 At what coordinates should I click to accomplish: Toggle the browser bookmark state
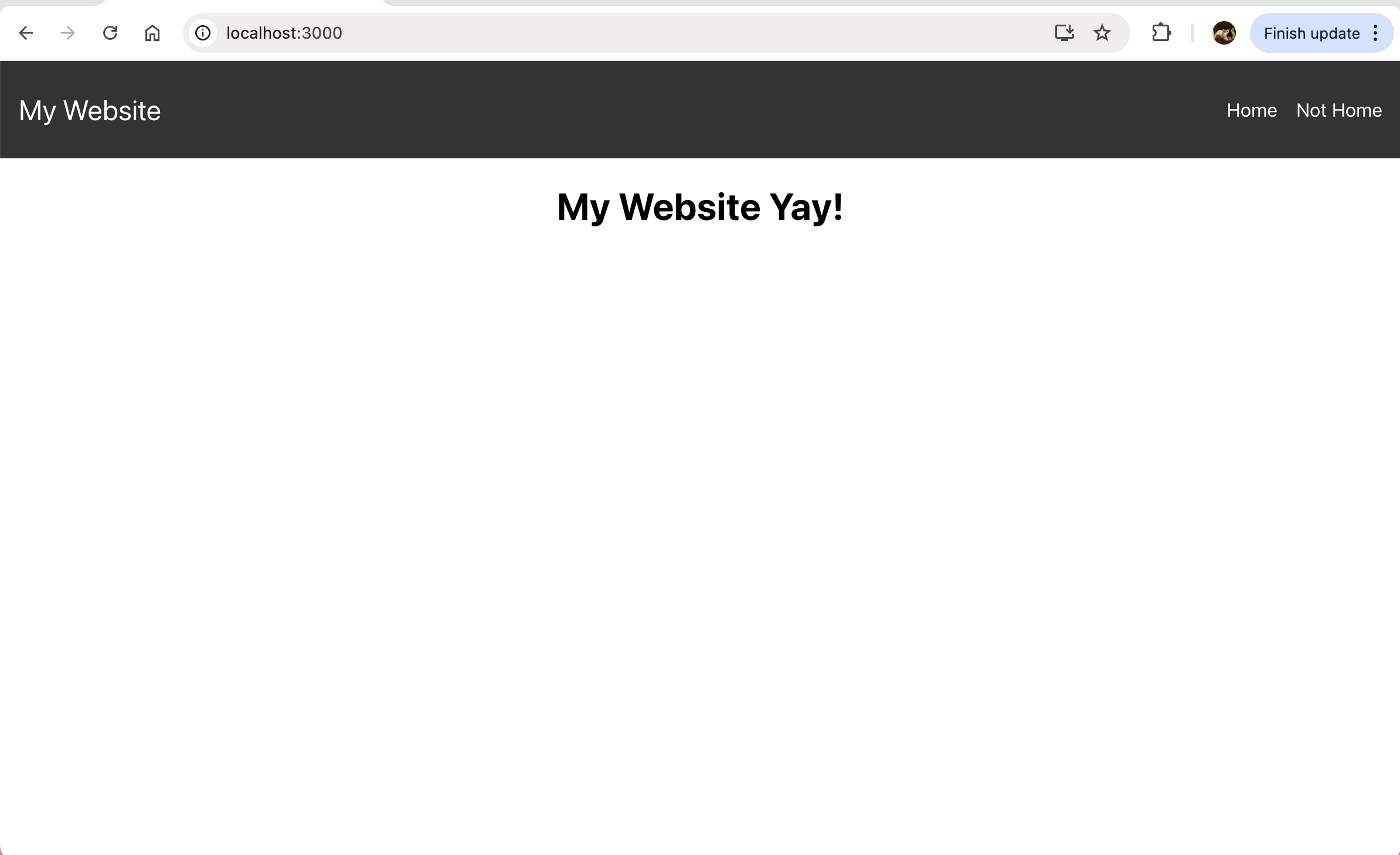coord(1101,33)
